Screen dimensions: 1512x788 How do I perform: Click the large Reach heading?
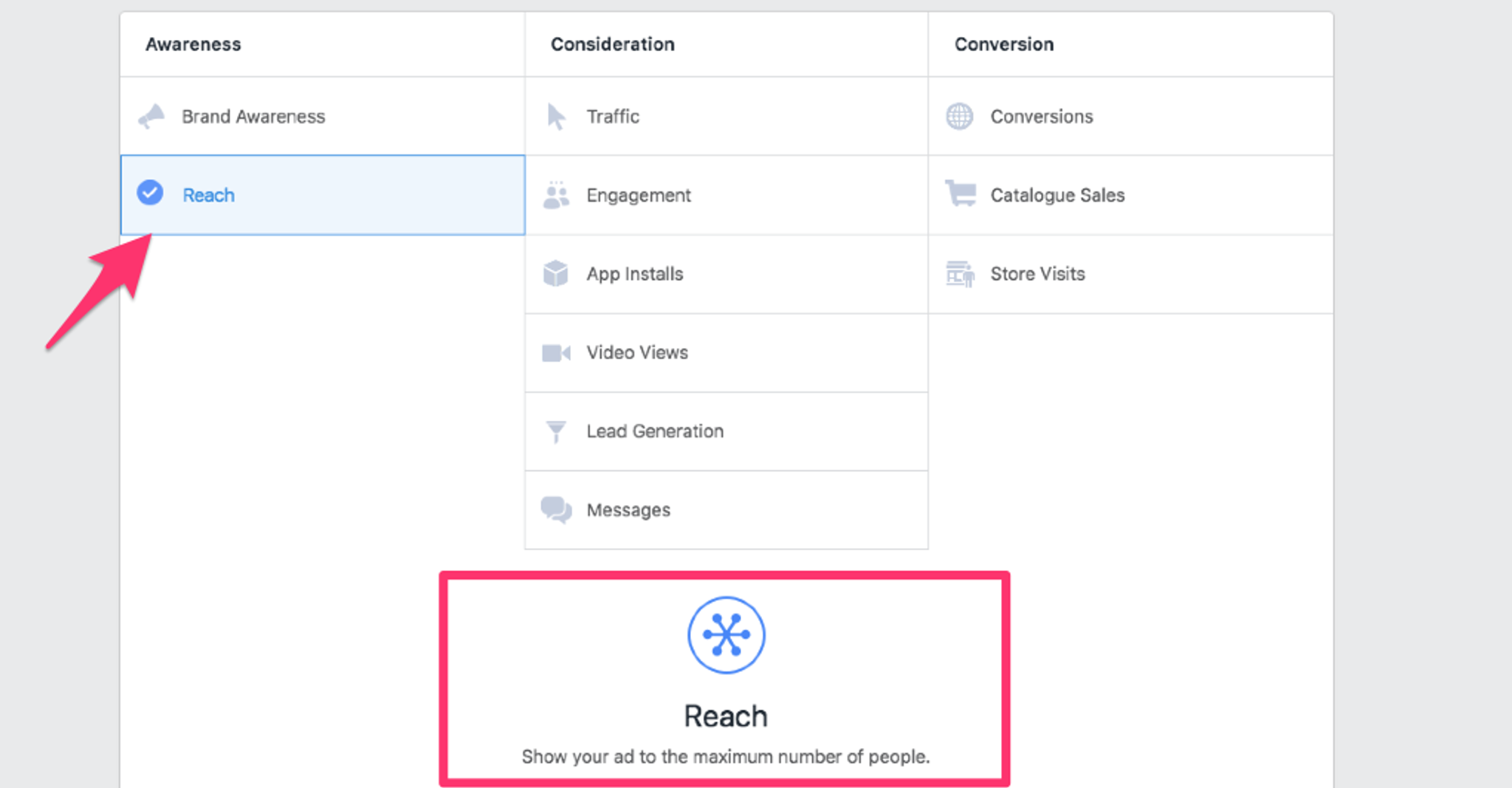click(x=726, y=716)
